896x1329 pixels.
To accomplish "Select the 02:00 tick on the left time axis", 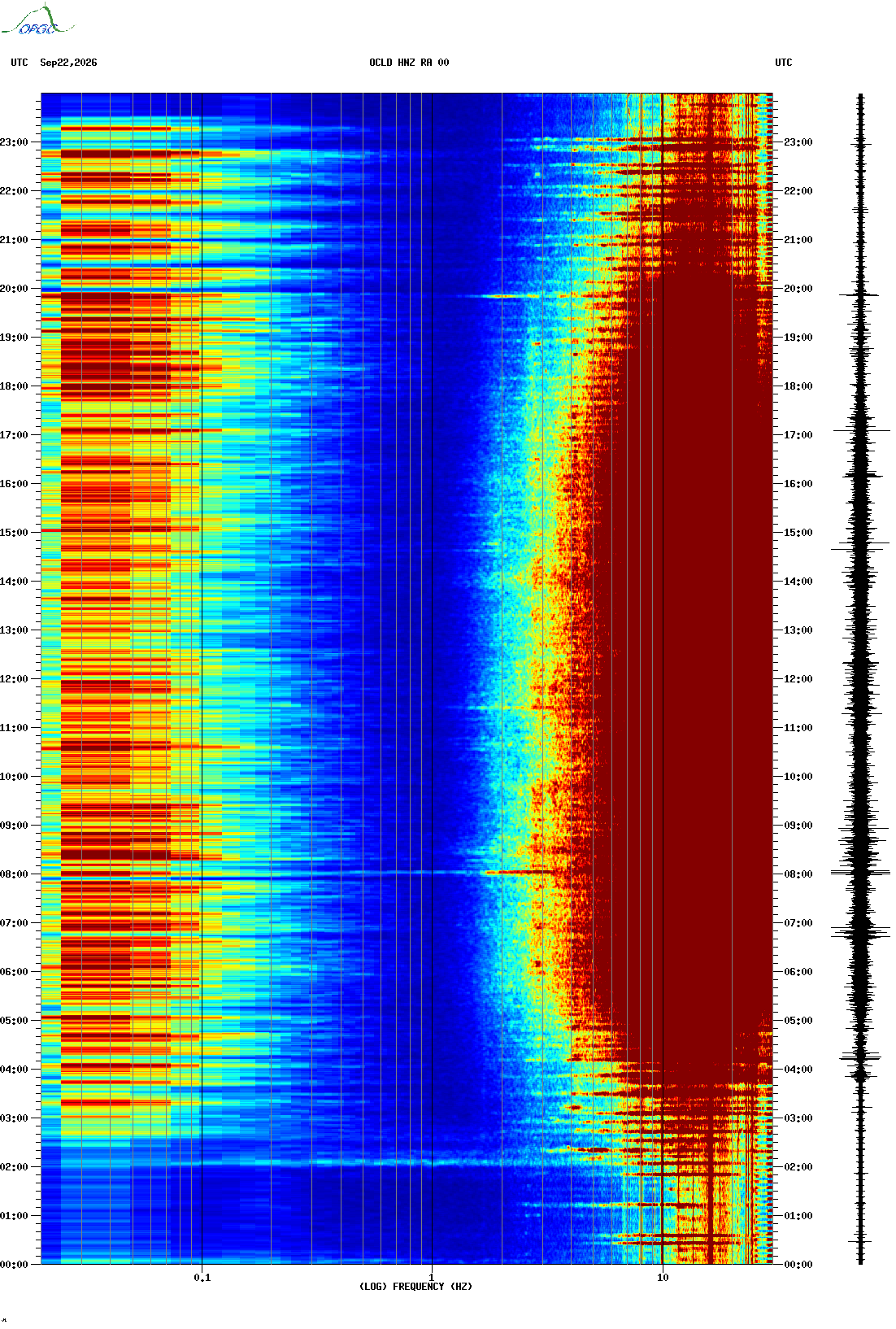I will [14, 1167].
